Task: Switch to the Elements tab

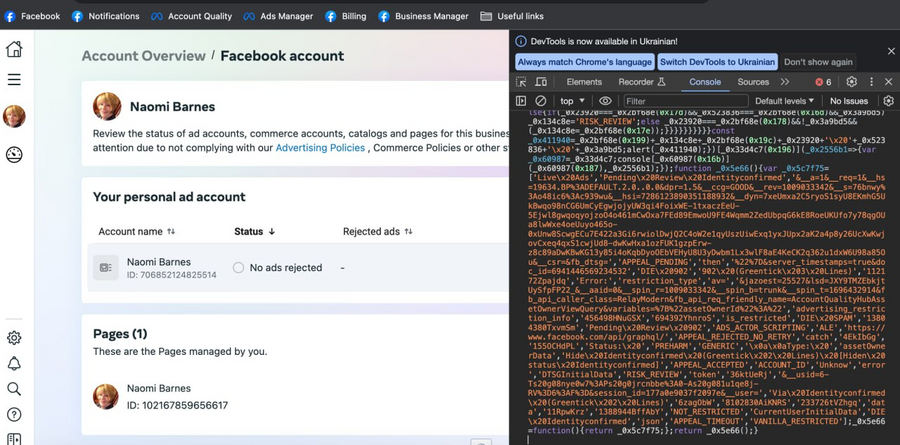Action: pos(584,82)
